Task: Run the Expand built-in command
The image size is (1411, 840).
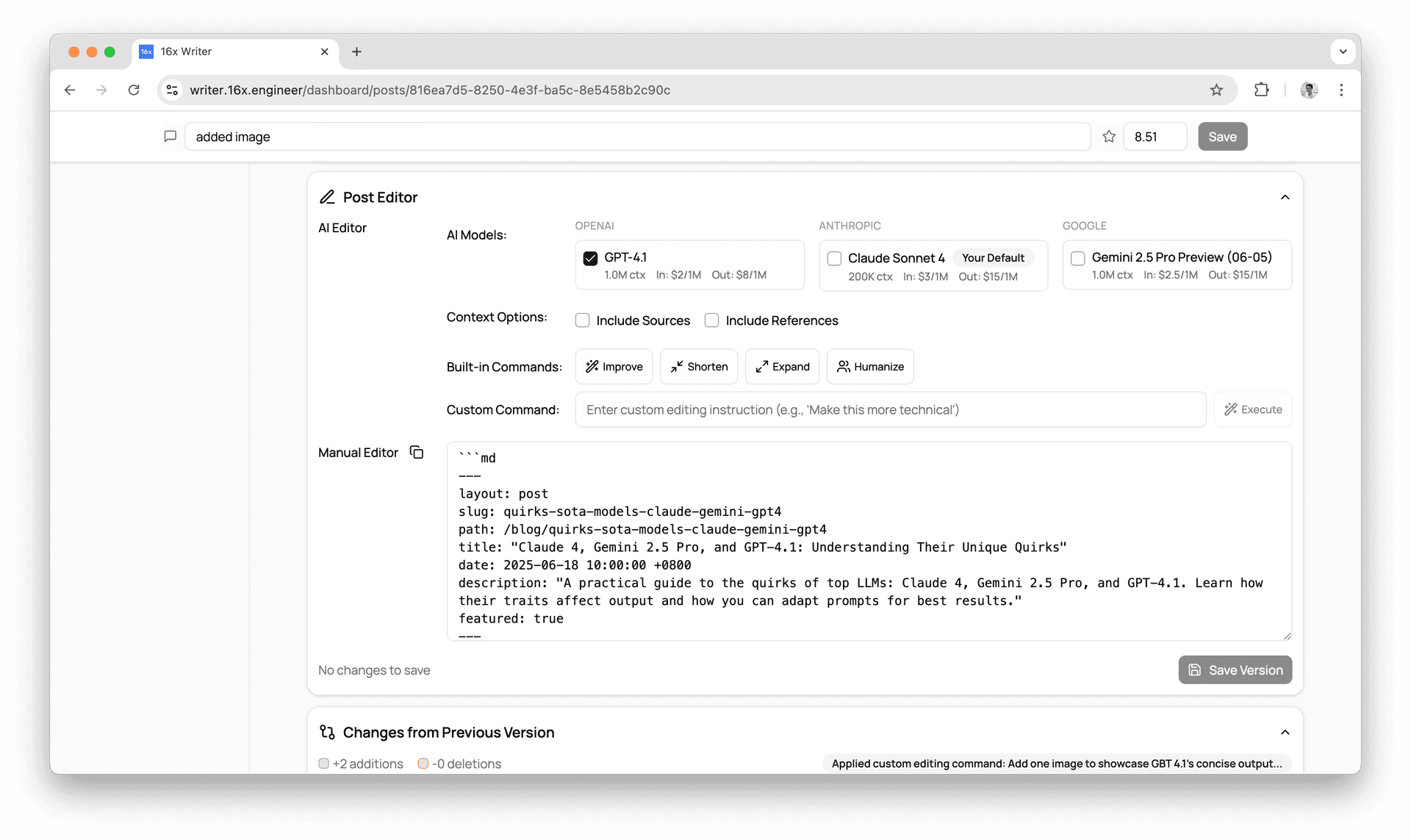Action: [782, 367]
